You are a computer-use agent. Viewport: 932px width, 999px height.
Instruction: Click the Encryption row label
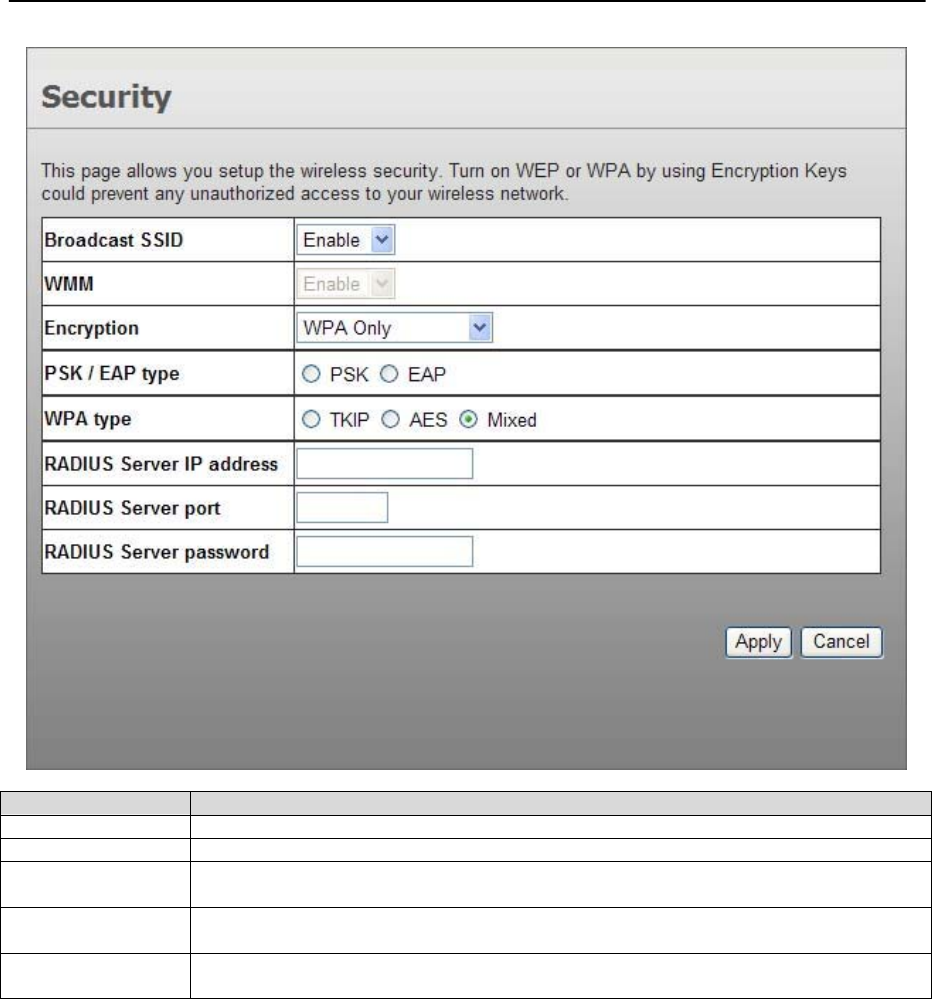[x=93, y=329]
